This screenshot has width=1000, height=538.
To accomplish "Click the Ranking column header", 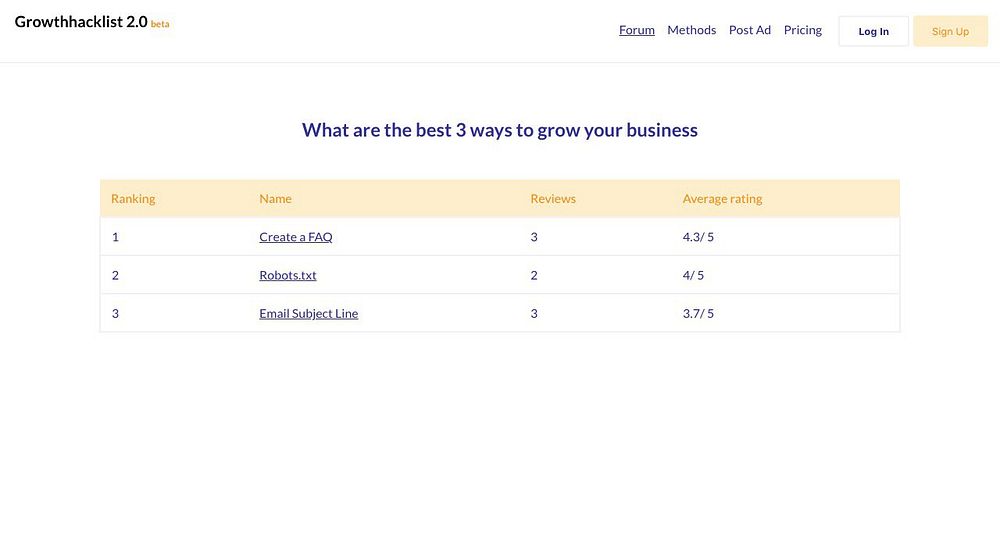I will [x=133, y=198].
